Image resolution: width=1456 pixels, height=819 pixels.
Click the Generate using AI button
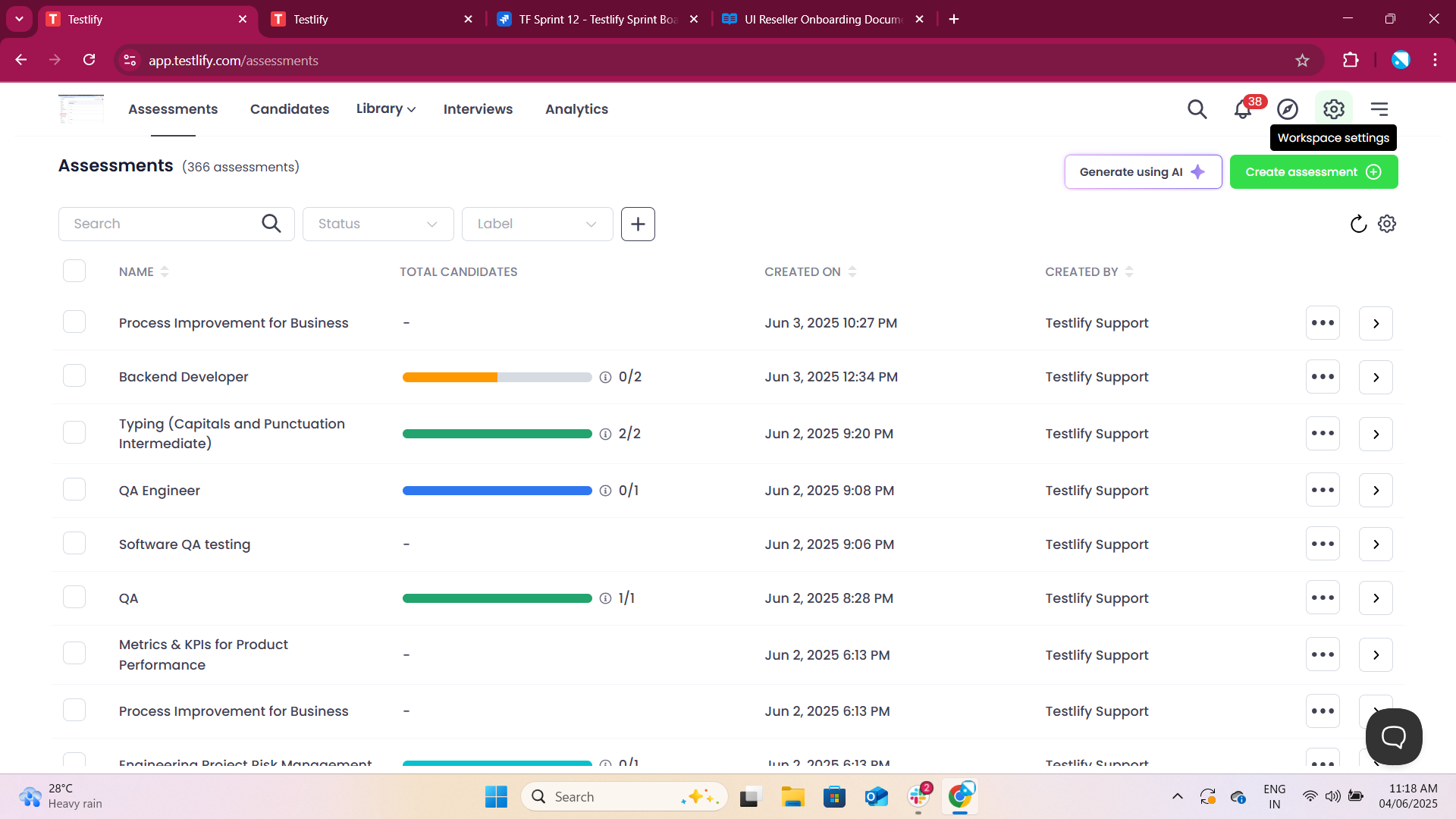pos(1143,172)
